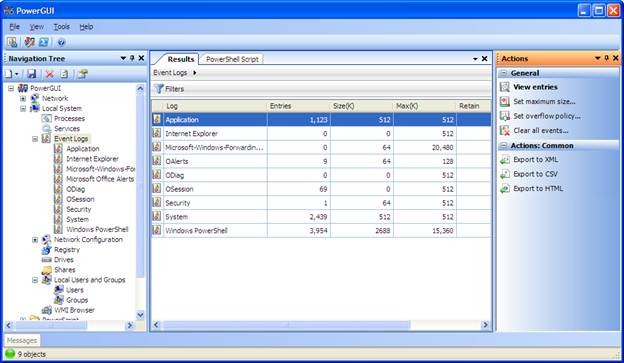Click the properties icon in Navigation Tree toolbar
Image resolution: width=624 pixels, height=363 pixels.
[82, 74]
